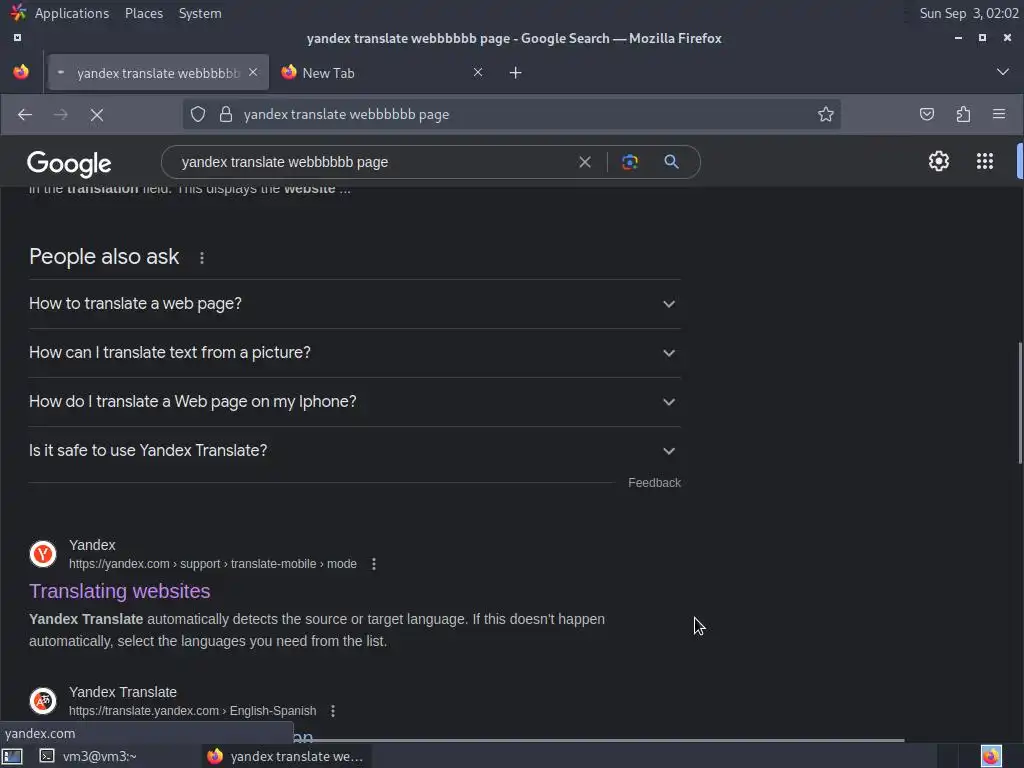This screenshot has height=768, width=1024.
Task: Stop loading the page with the X button
Action: coord(97,115)
